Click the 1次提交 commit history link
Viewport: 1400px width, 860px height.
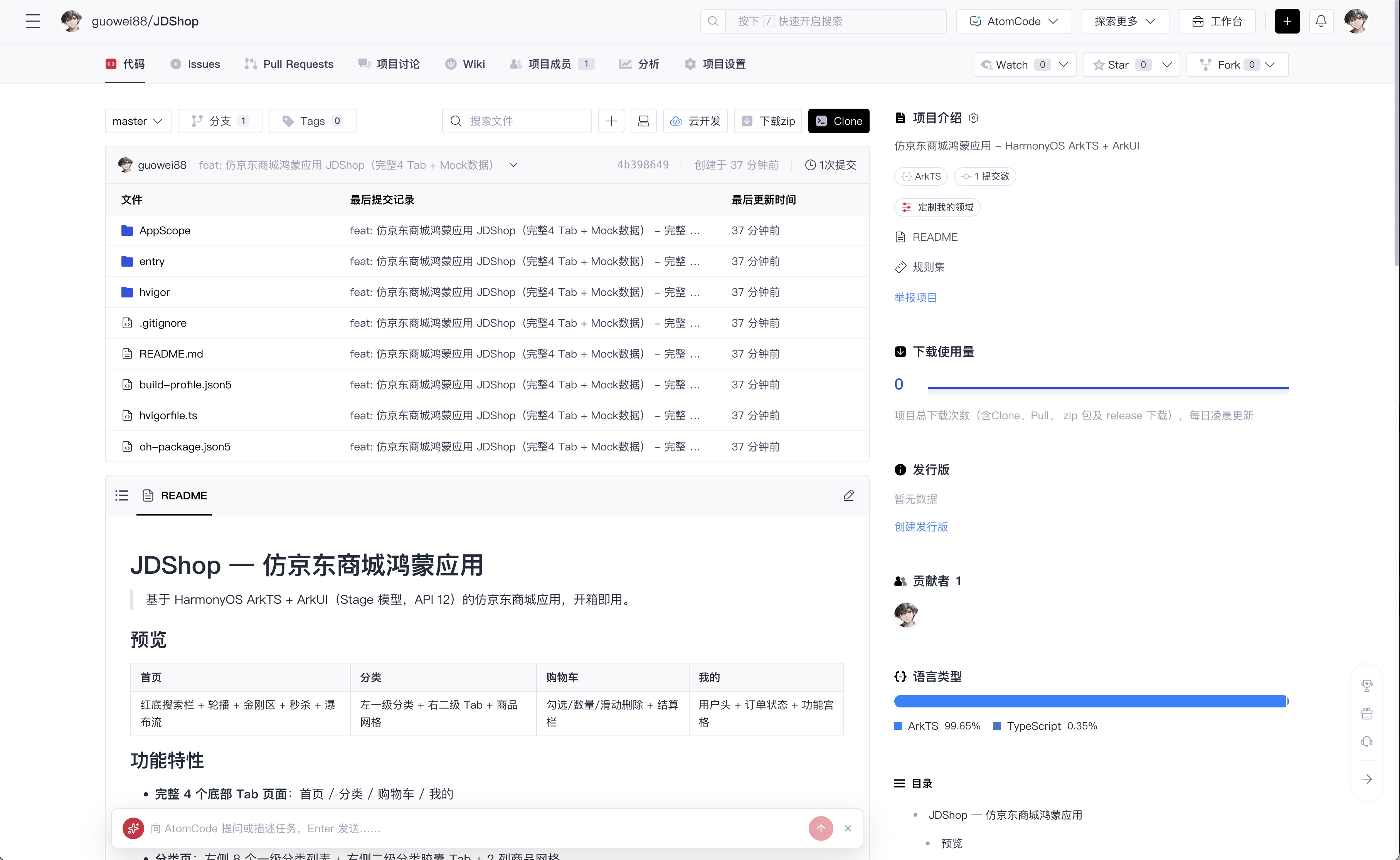(831, 165)
